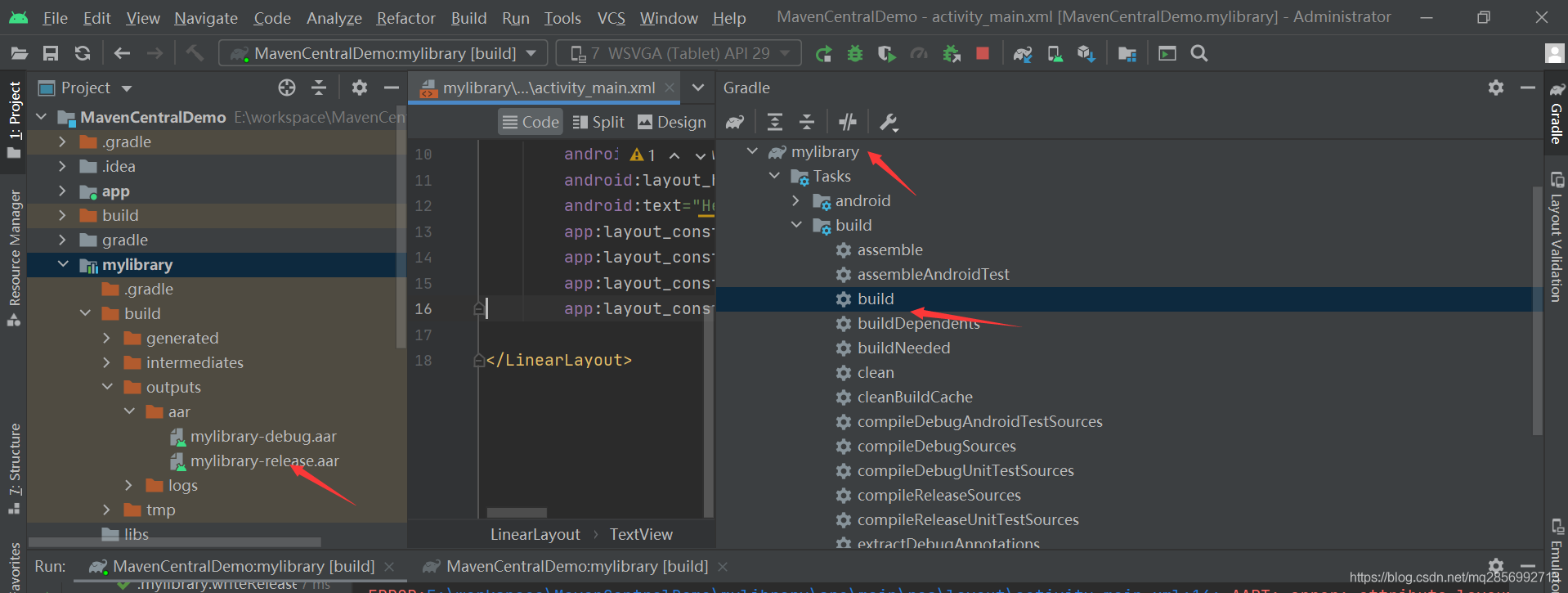Click LinearLayout in editor breadcrumb
The height and width of the screenshot is (593, 1568).
point(535,534)
